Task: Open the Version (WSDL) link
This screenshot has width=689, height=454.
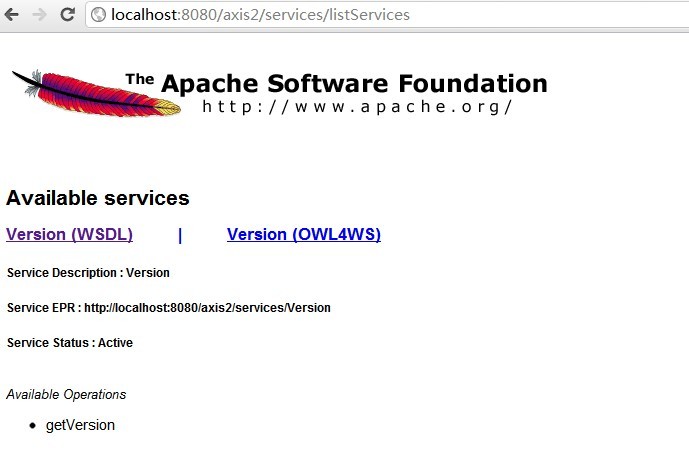Action: pyautogui.click(x=69, y=234)
